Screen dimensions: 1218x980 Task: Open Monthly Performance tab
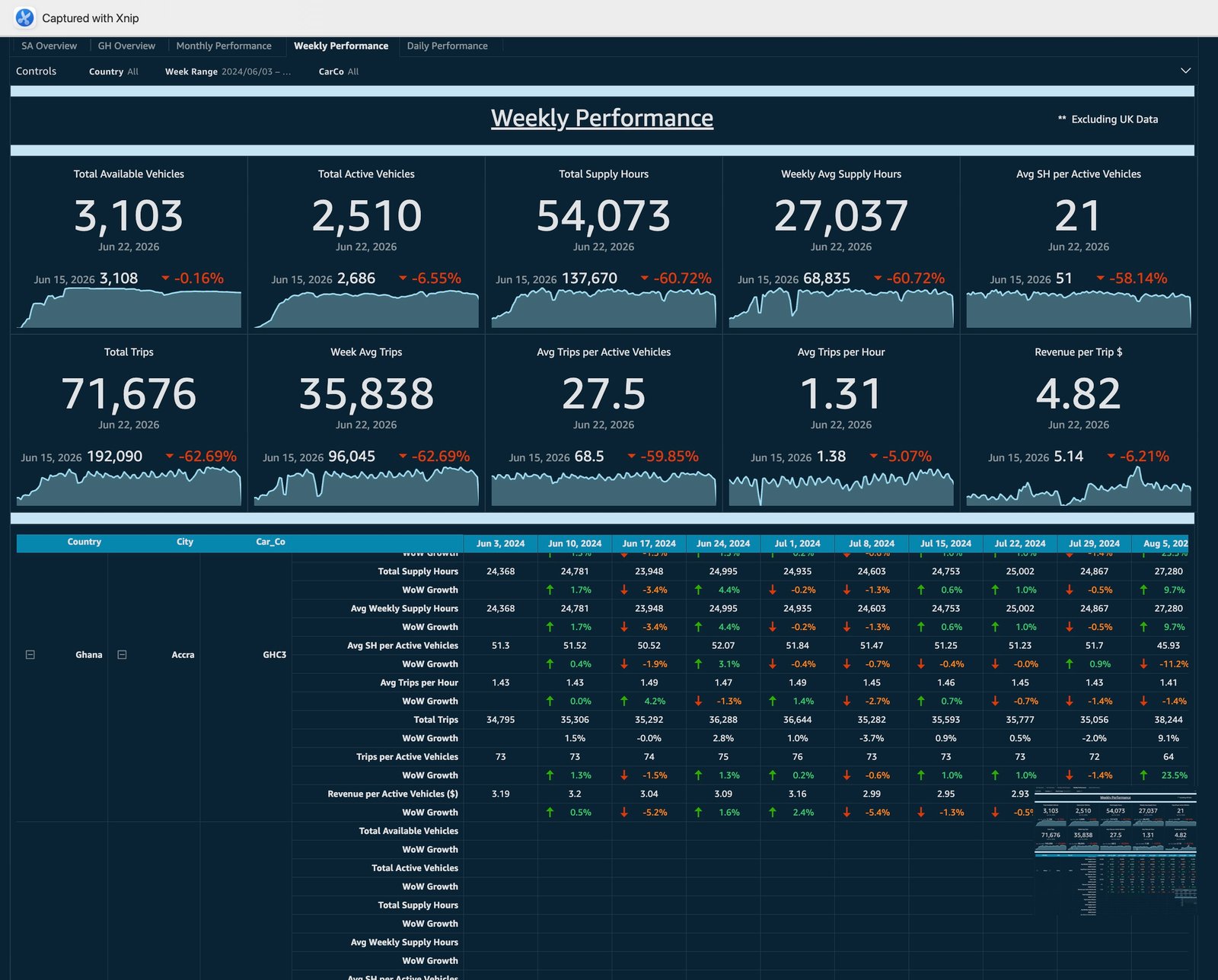(224, 46)
